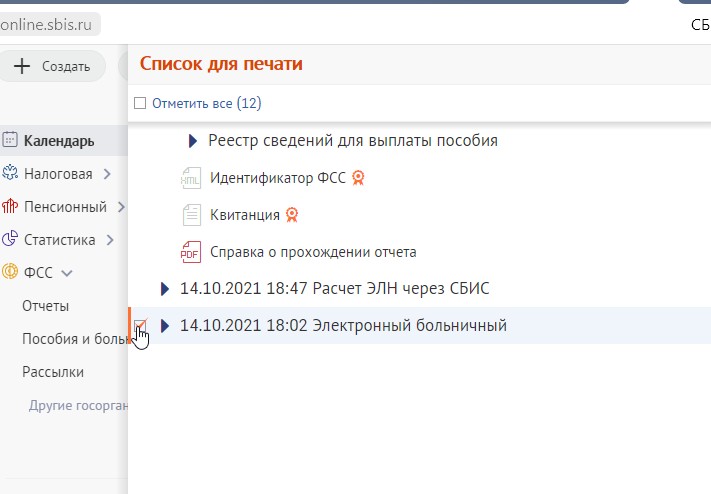The image size is (711, 494).
Task: Select Реестр сведений для выплаты пособия text
Action: tap(353, 141)
